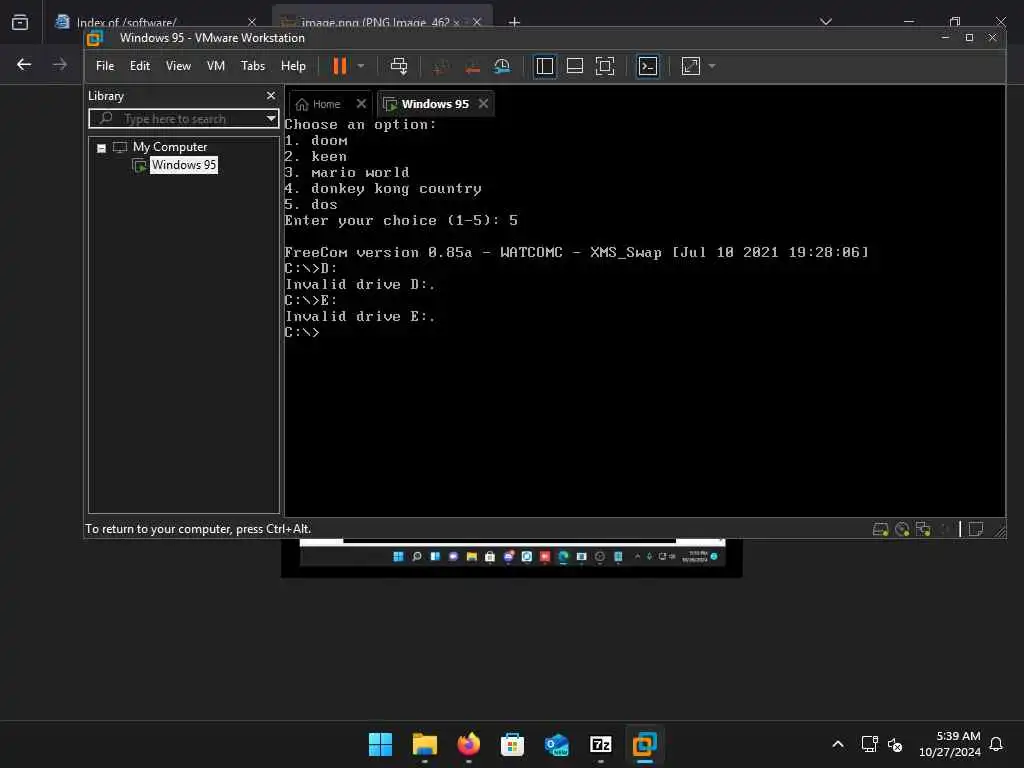Open the browser list all tabs chevron
The image size is (1024, 768).
(826, 22)
